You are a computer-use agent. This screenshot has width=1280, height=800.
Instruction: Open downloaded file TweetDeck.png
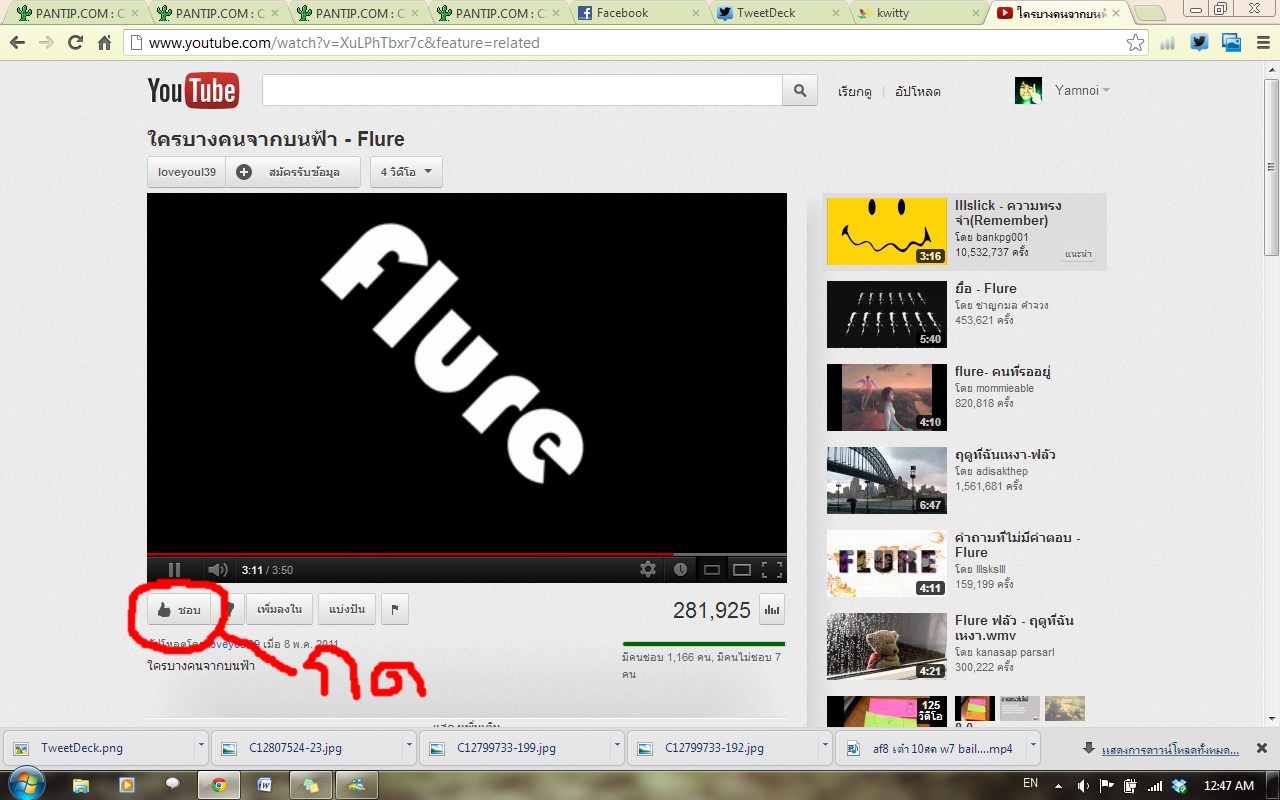[100, 747]
